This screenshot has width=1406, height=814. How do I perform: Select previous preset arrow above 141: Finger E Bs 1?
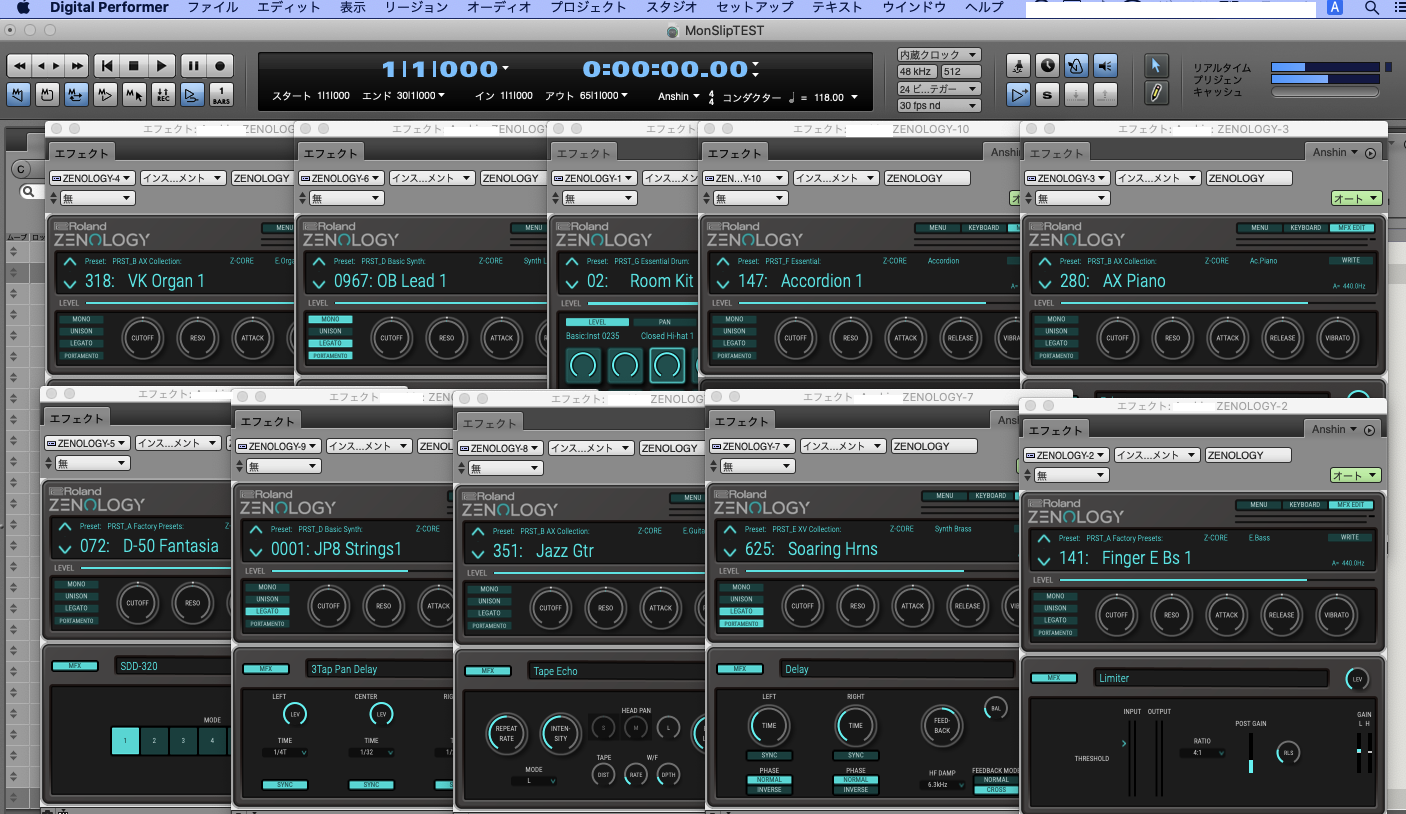(1045, 538)
